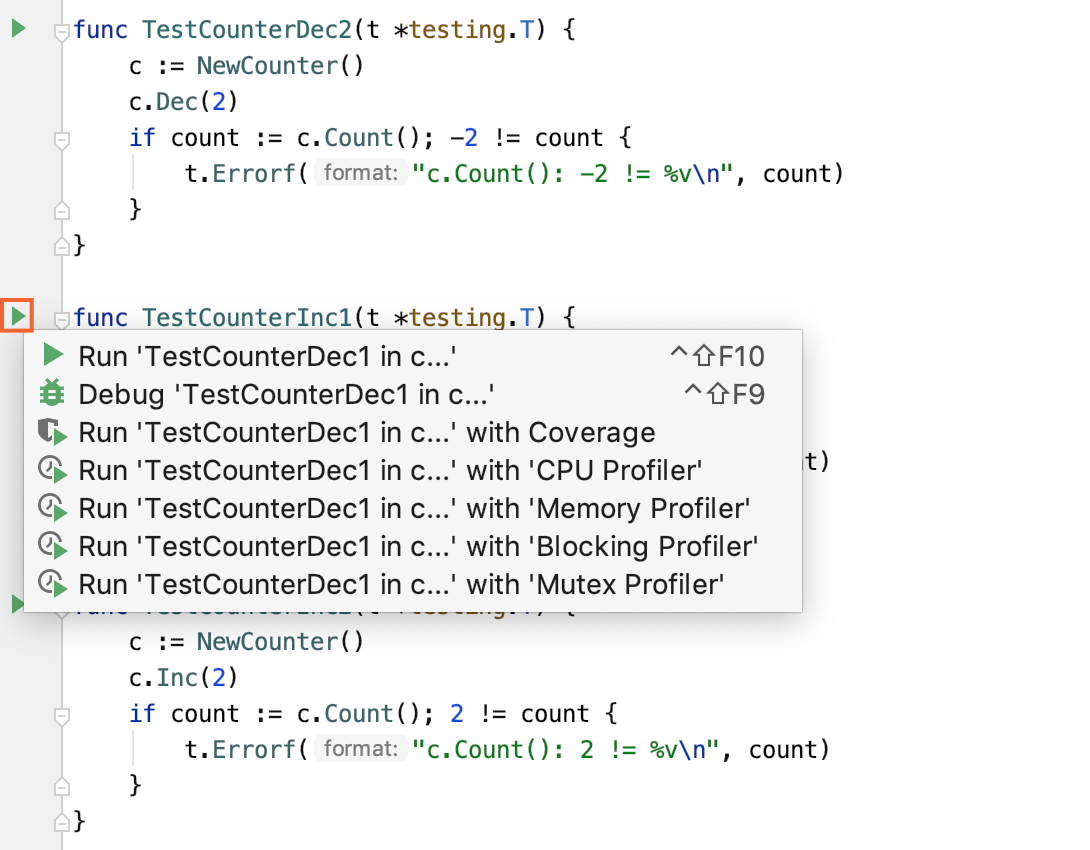The height and width of the screenshot is (850, 1090).
Task: Click the green play icon of Run entry
Action: click(x=53, y=355)
